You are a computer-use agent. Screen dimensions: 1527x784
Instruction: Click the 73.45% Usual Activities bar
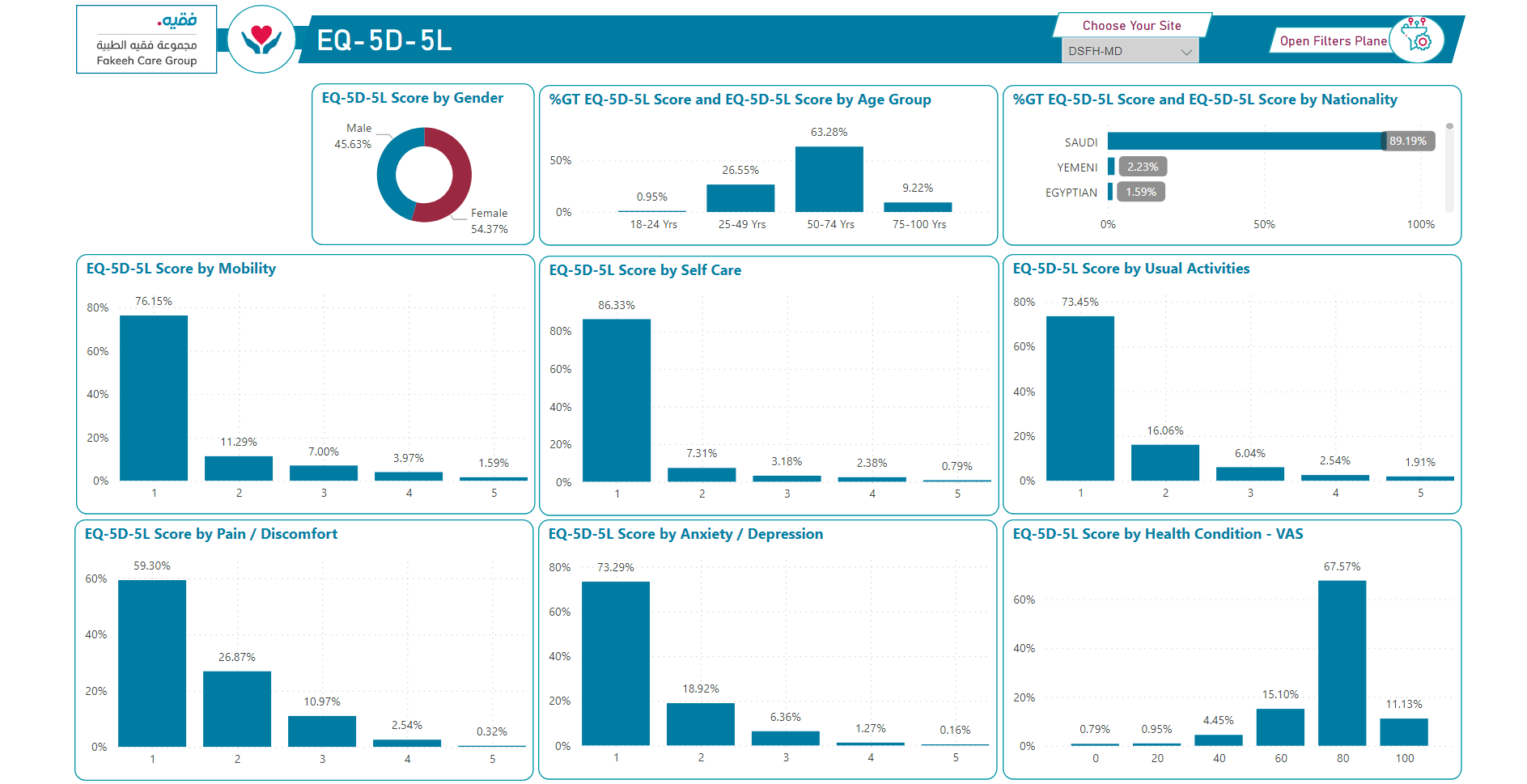pos(1080,399)
